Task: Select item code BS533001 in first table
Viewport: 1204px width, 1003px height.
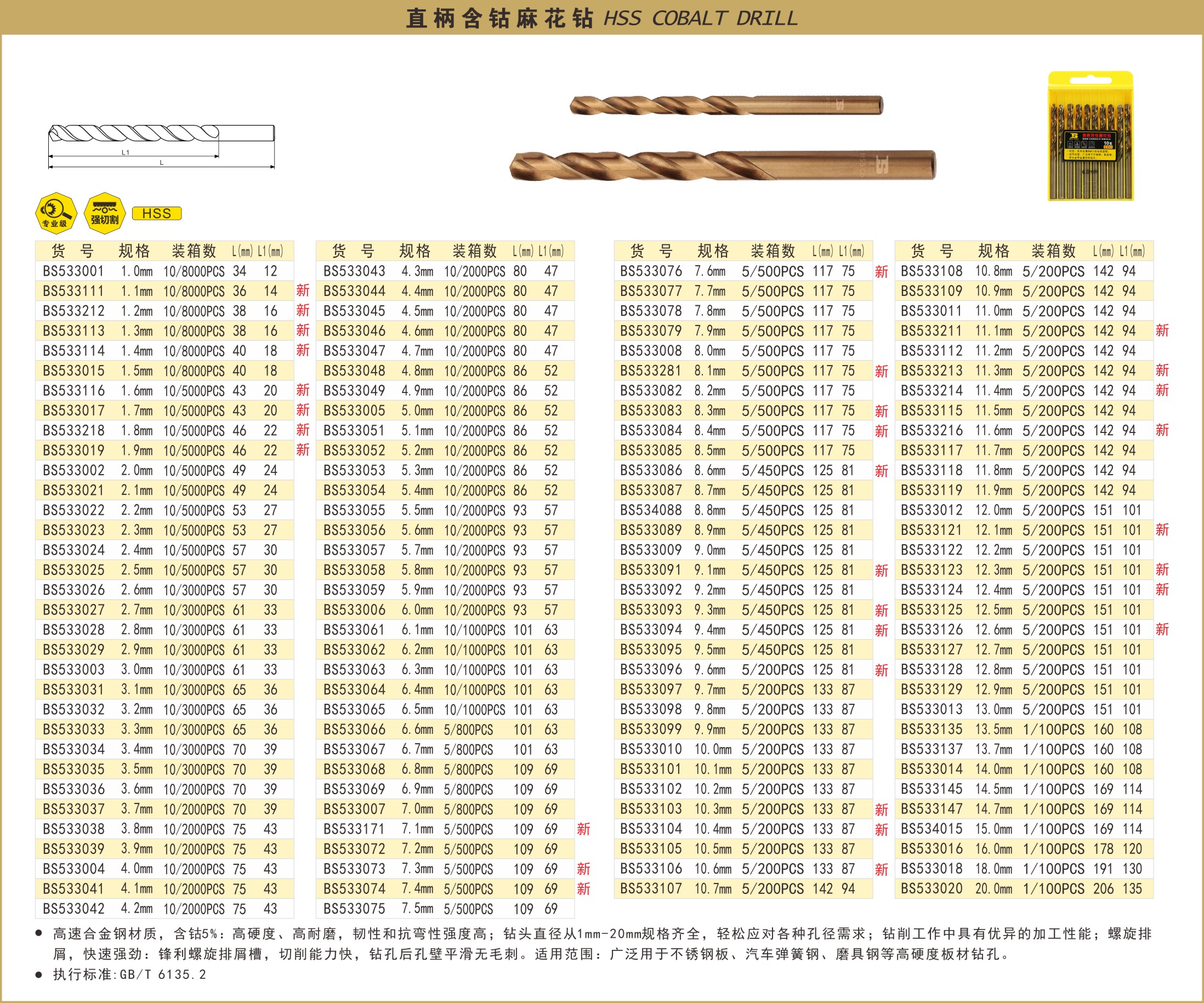Action: [x=73, y=271]
